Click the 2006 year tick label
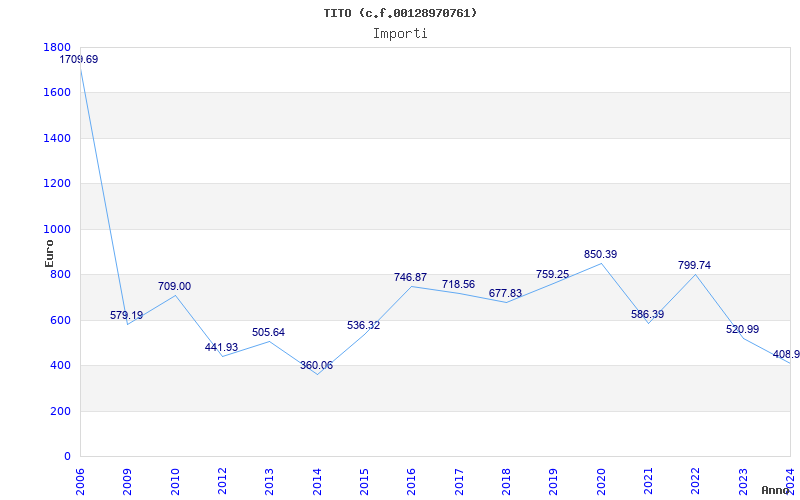 [x=80, y=479]
